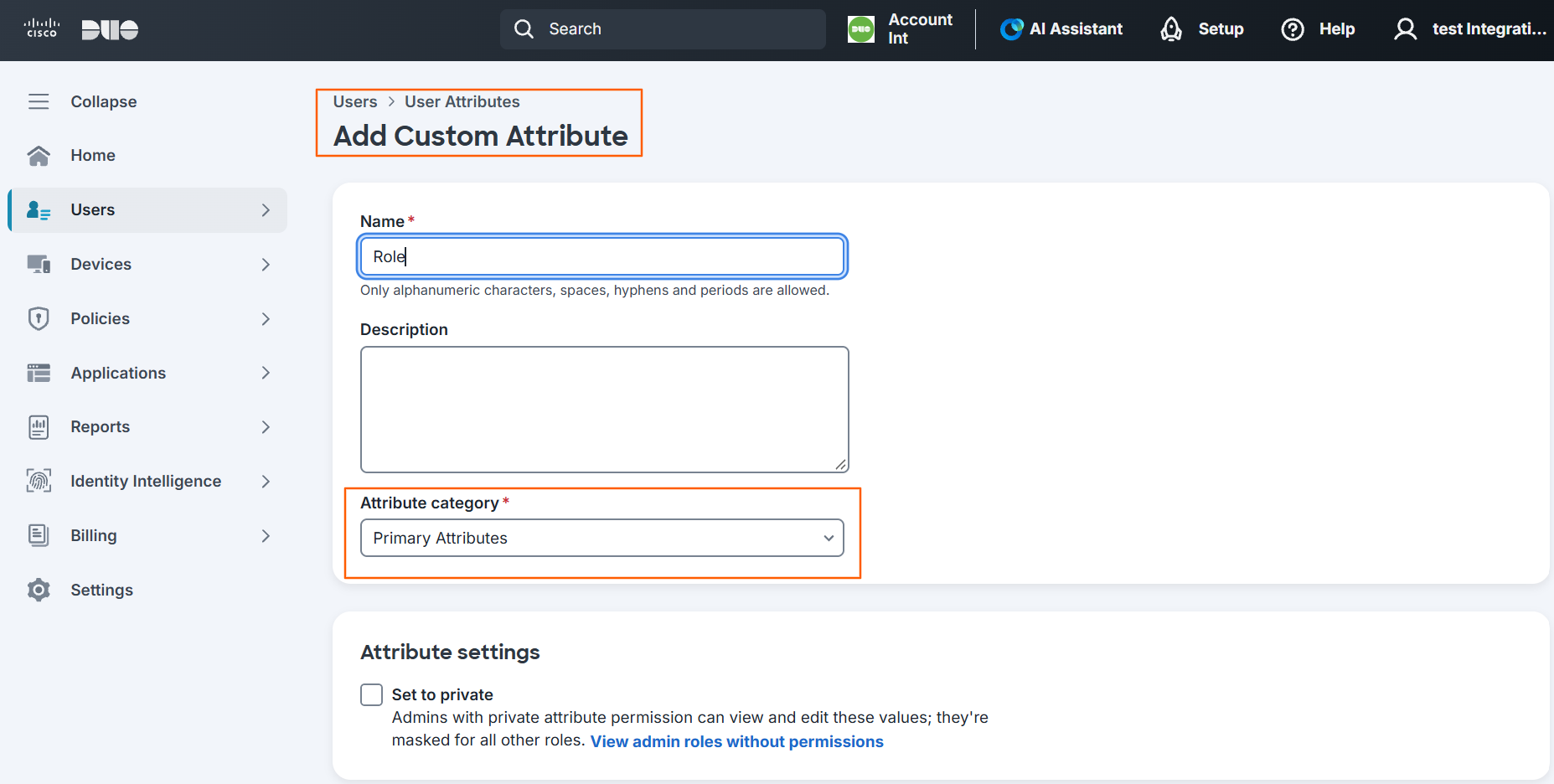Click the Setup text in header

pyautogui.click(x=1221, y=29)
